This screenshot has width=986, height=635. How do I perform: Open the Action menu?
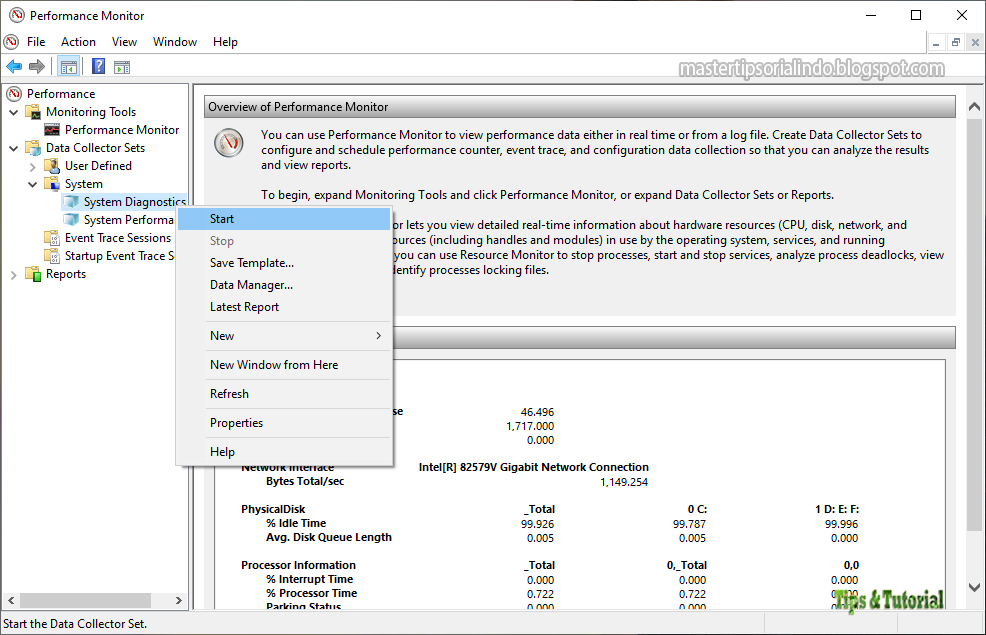click(x=78, y=42)
